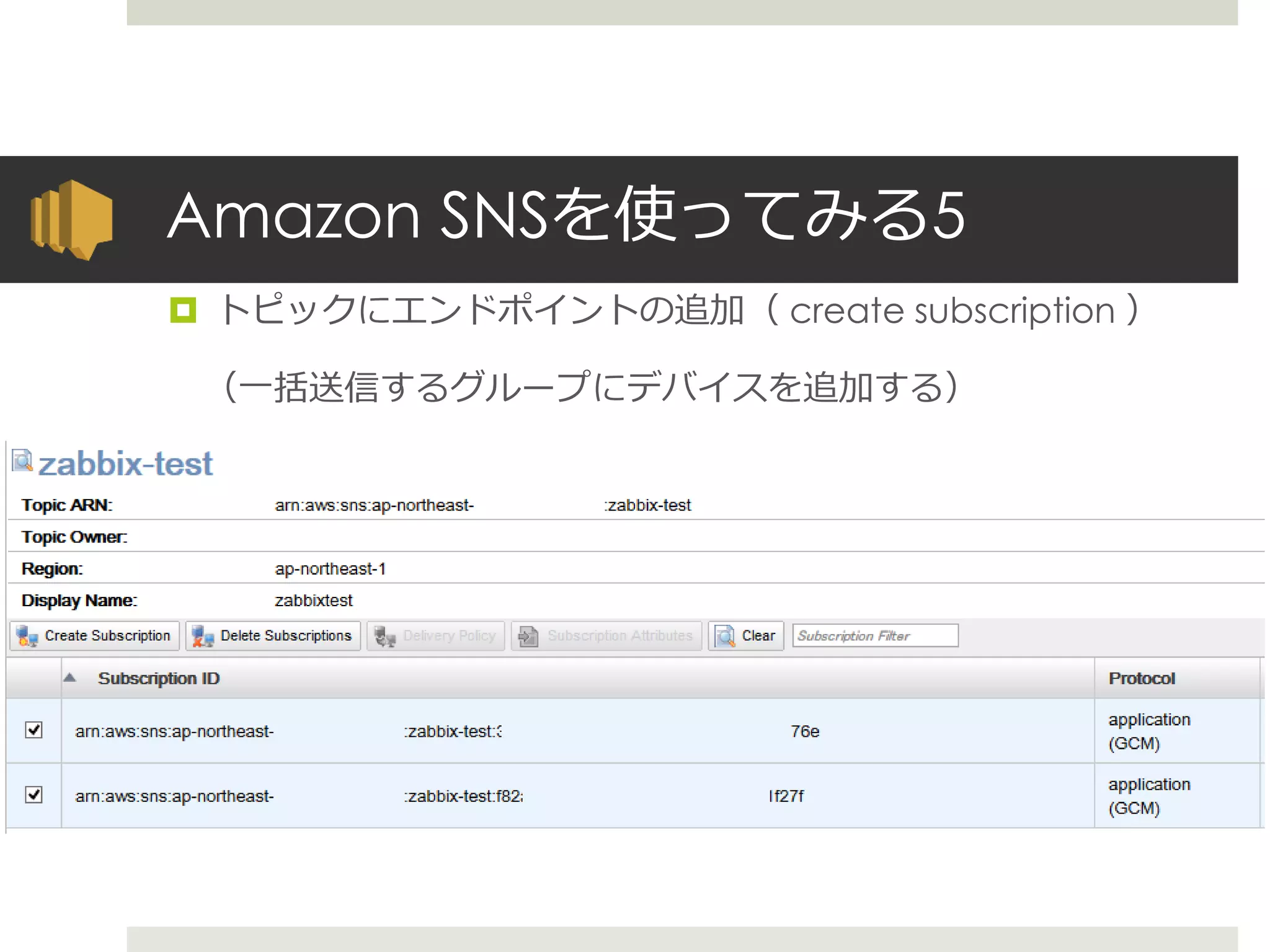Click the Display Name label
1270x952 pixels.
tap(79, 601)
